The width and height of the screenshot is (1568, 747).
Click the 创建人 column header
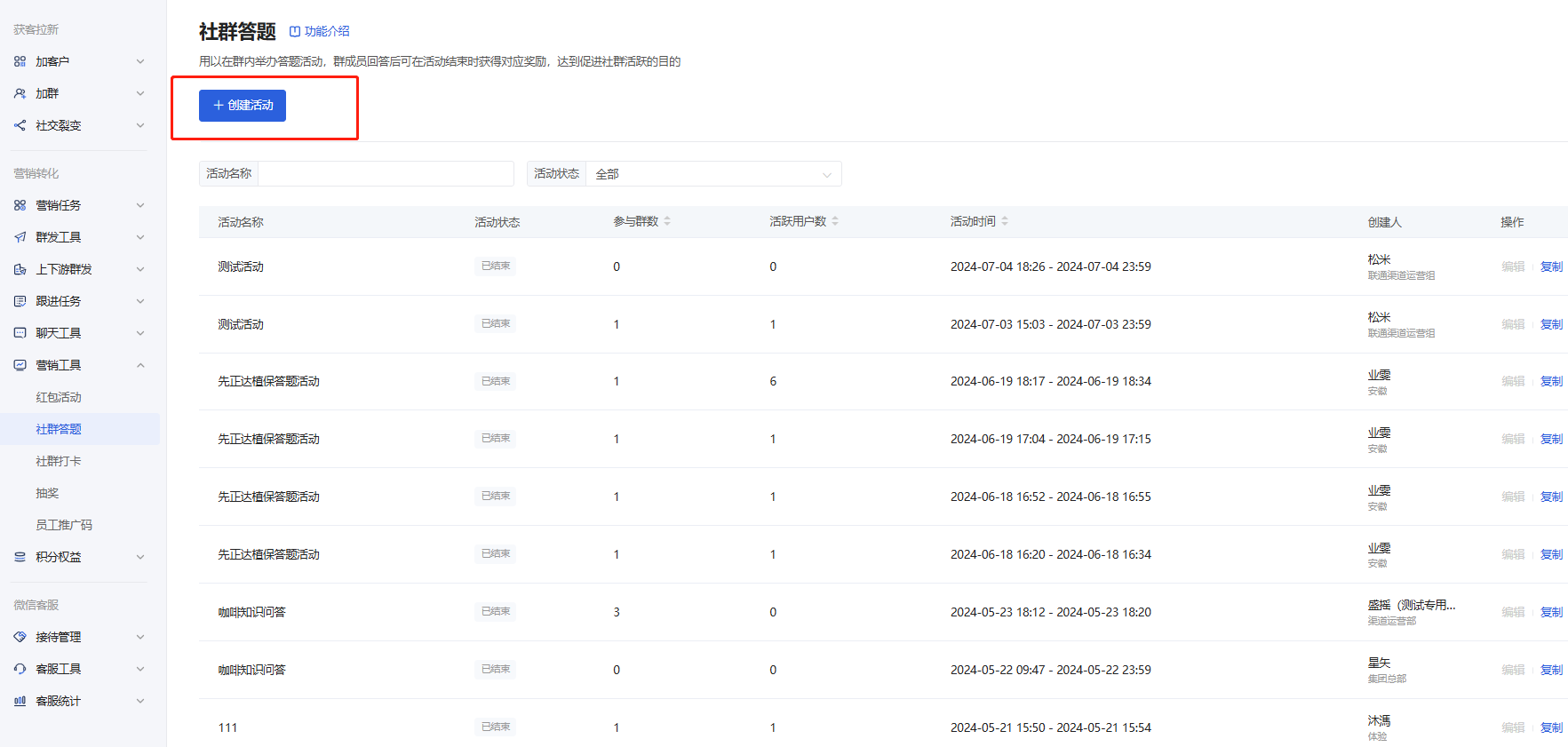[x=1384, y=222]
